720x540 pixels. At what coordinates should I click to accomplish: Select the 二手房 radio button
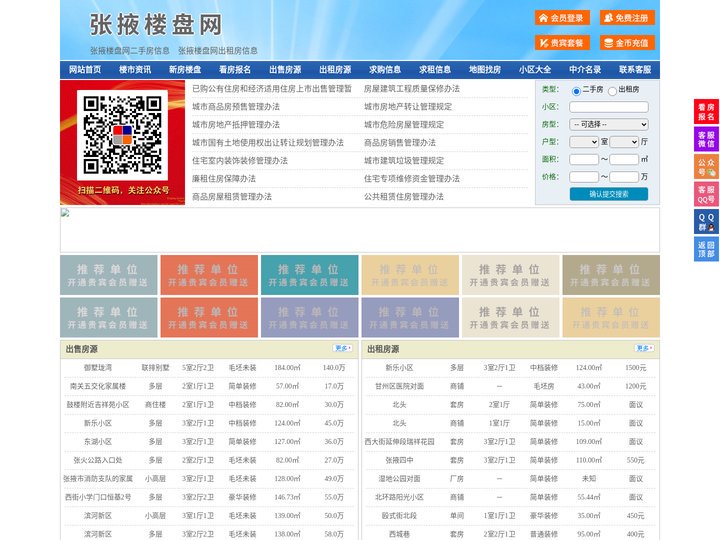tap(576, 91)
